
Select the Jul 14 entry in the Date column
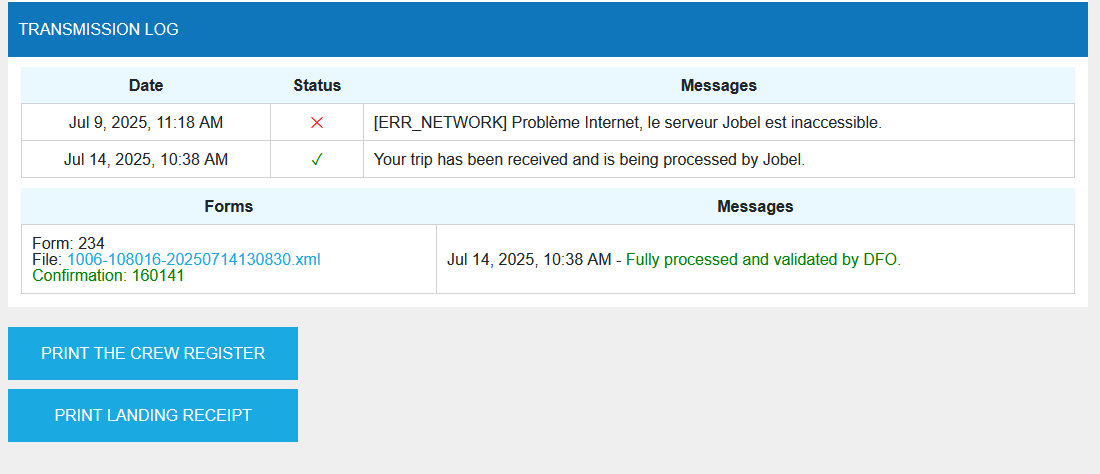(x=146, y=159)
